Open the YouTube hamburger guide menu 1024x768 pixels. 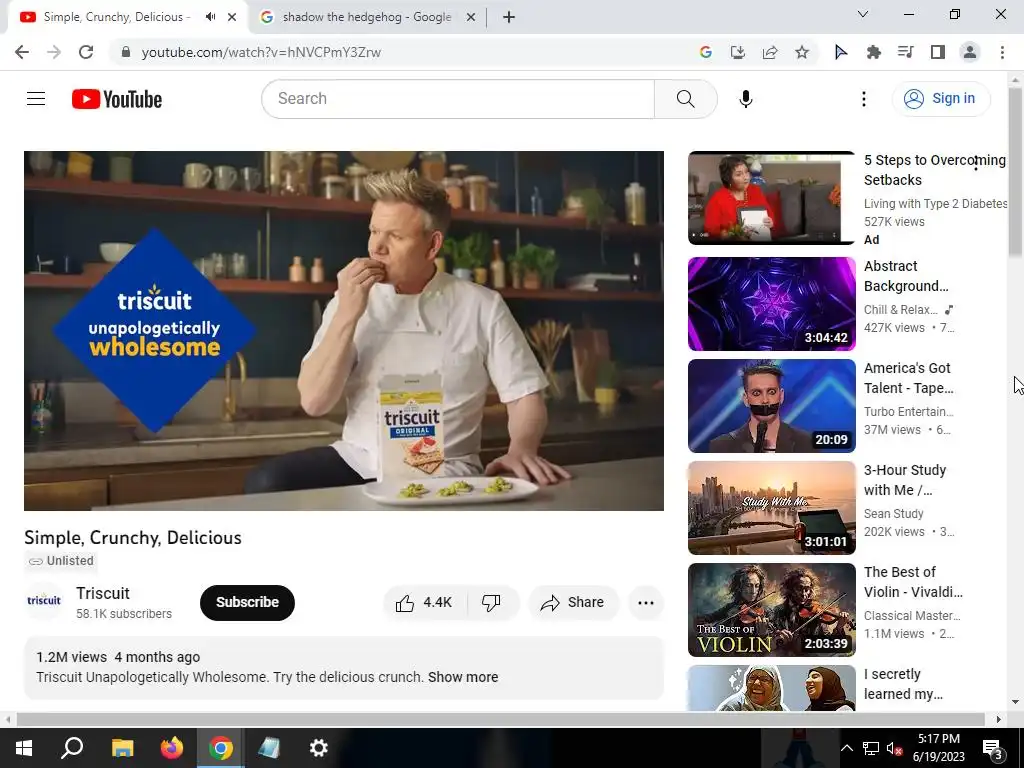tap(36, 99)
